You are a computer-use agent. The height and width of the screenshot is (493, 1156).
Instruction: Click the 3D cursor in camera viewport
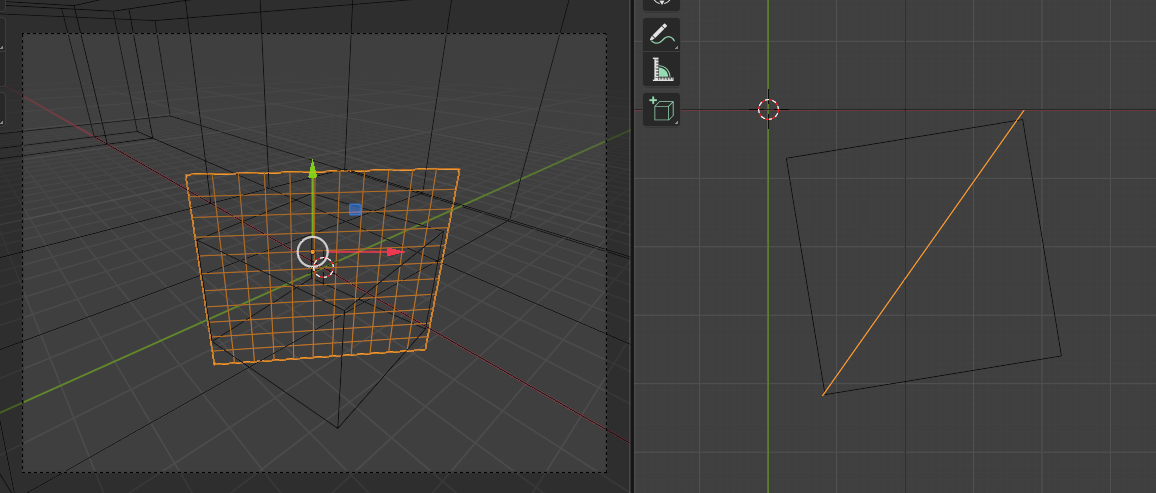[323, 267]
